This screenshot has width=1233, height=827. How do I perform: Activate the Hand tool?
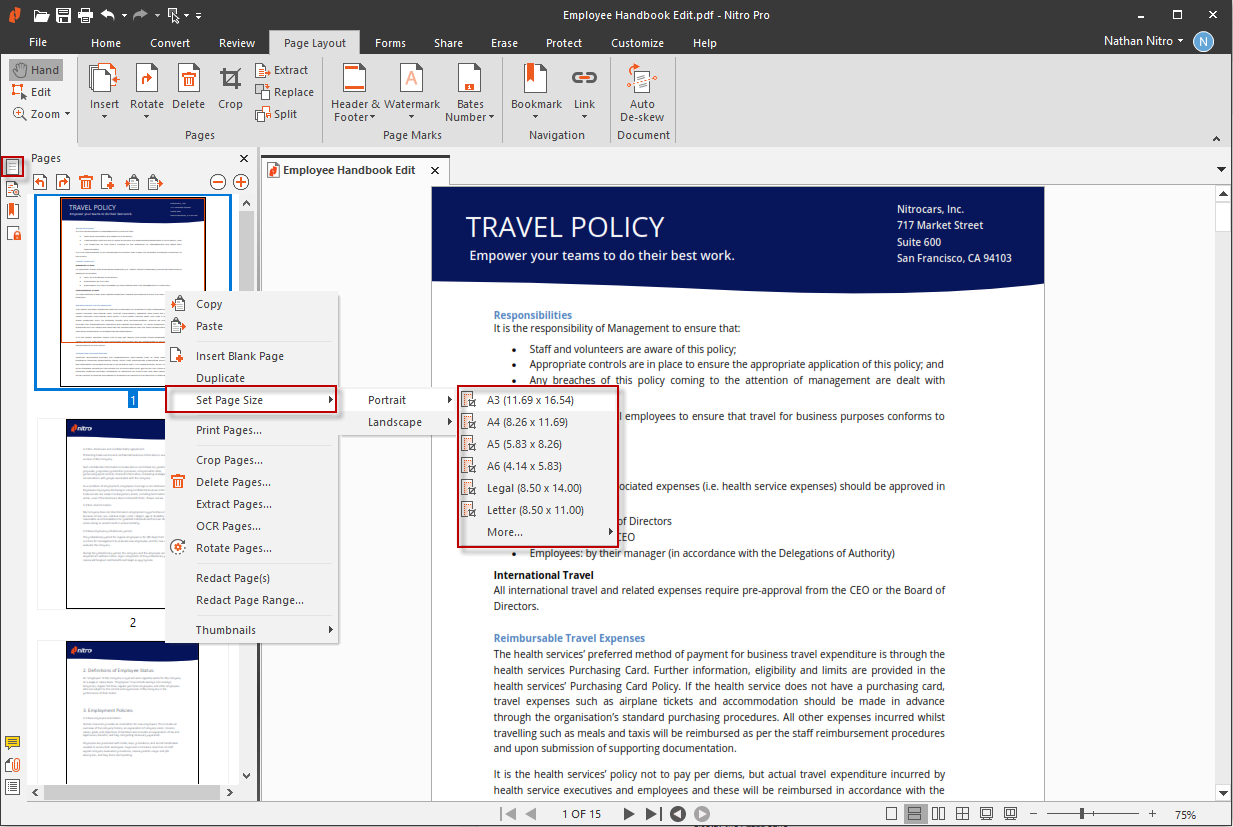36,70
